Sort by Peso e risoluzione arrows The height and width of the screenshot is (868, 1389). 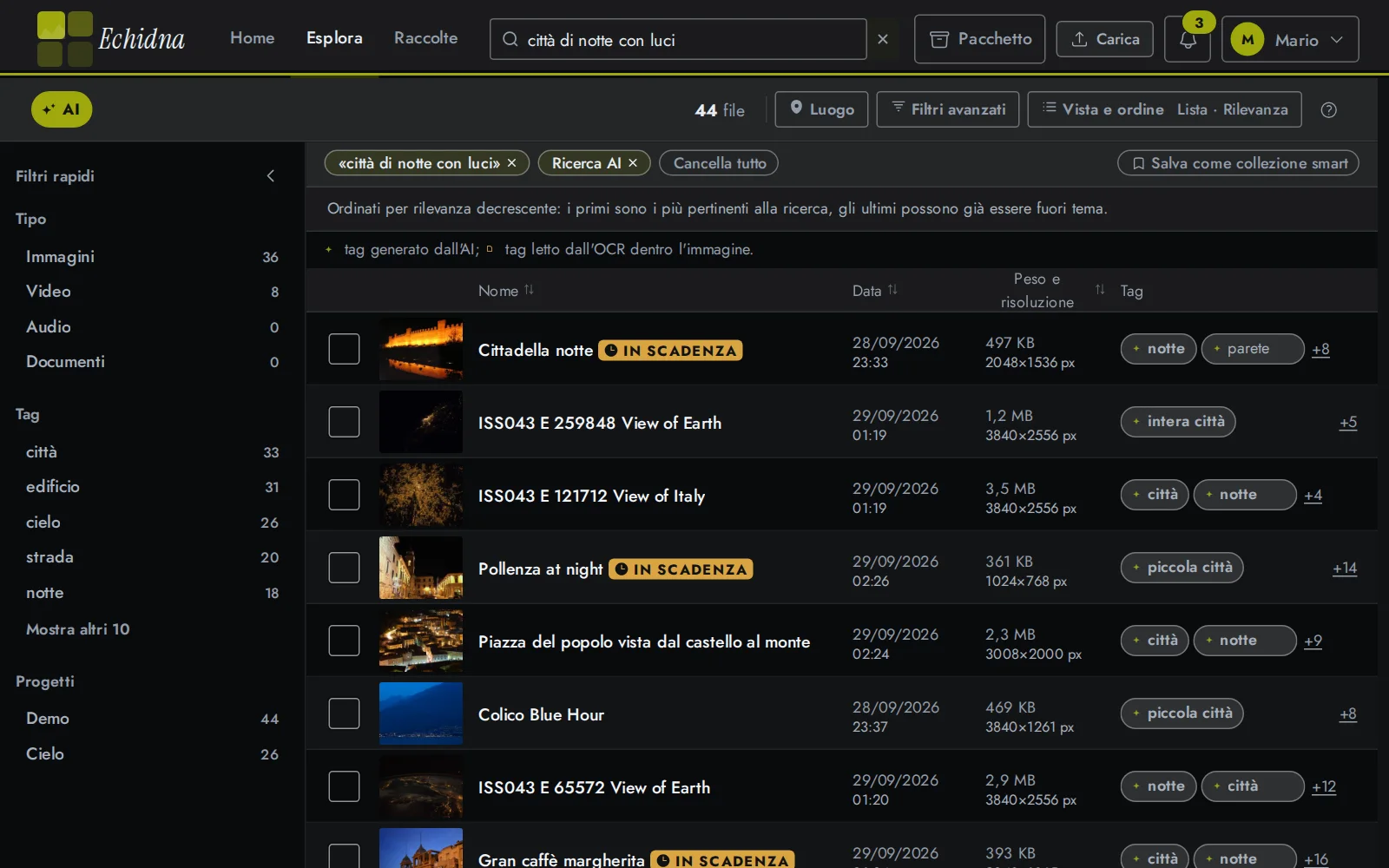point(1100,290)
